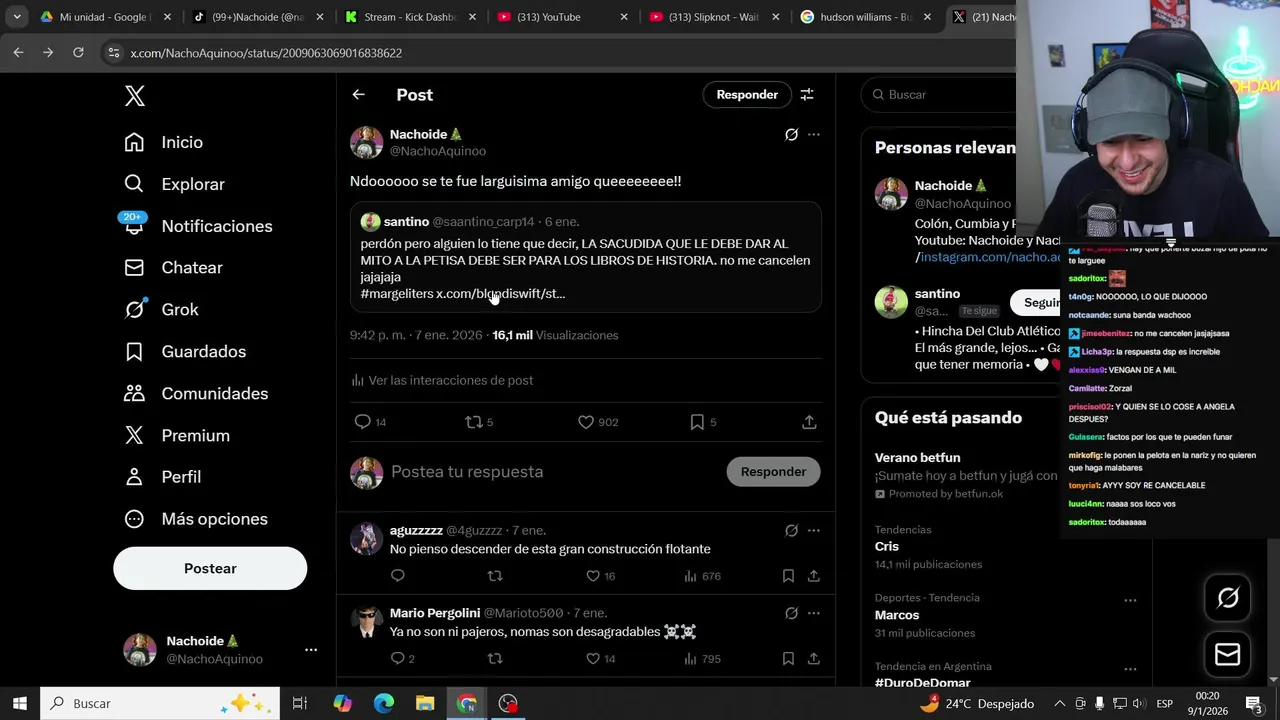Open File Explorer from the taskbar
The width and height of the screenshot is (1280, 720).
coord(425,703)
